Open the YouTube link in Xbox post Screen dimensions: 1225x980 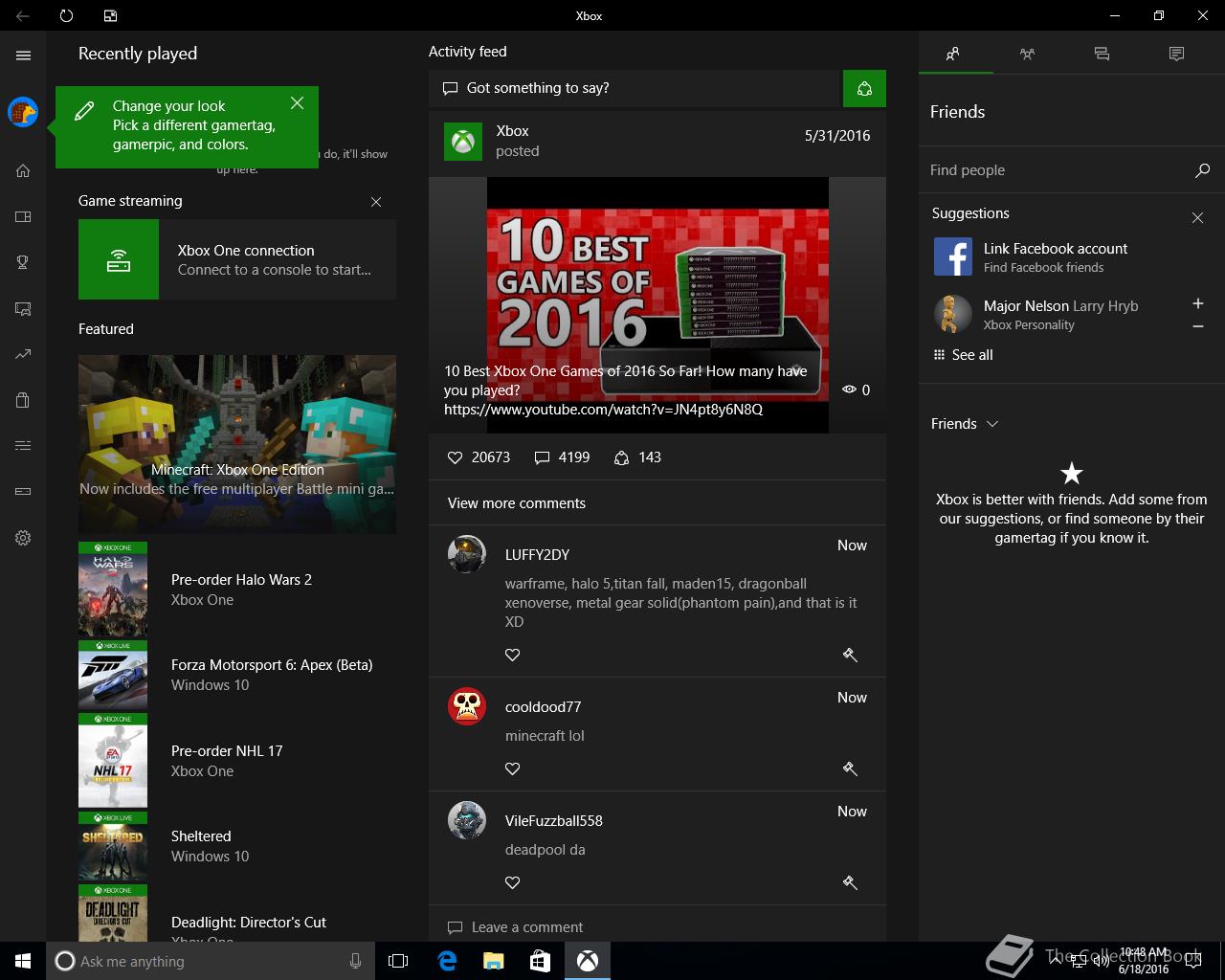(x=603, y=410)
